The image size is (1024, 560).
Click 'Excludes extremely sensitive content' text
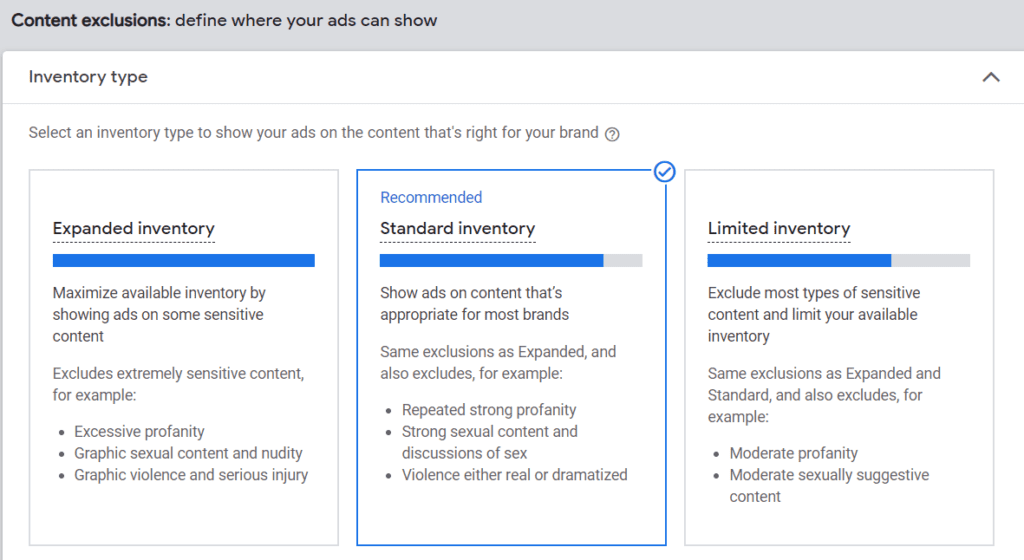[x=178, y=384]
